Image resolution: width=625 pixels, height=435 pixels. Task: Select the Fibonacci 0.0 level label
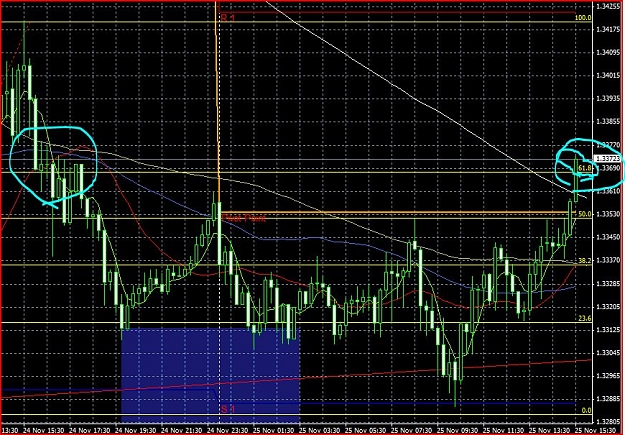[x=586, y=410]
